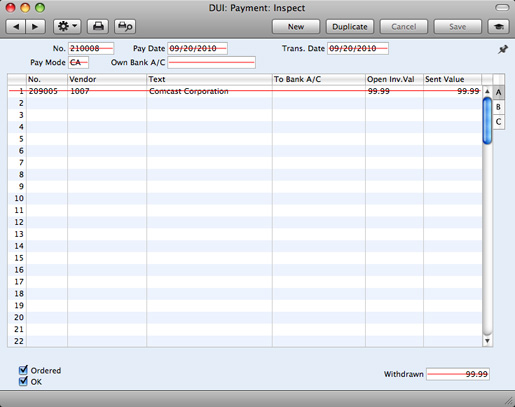
Task: Switch to flip C tab
Action: point(498,122)
